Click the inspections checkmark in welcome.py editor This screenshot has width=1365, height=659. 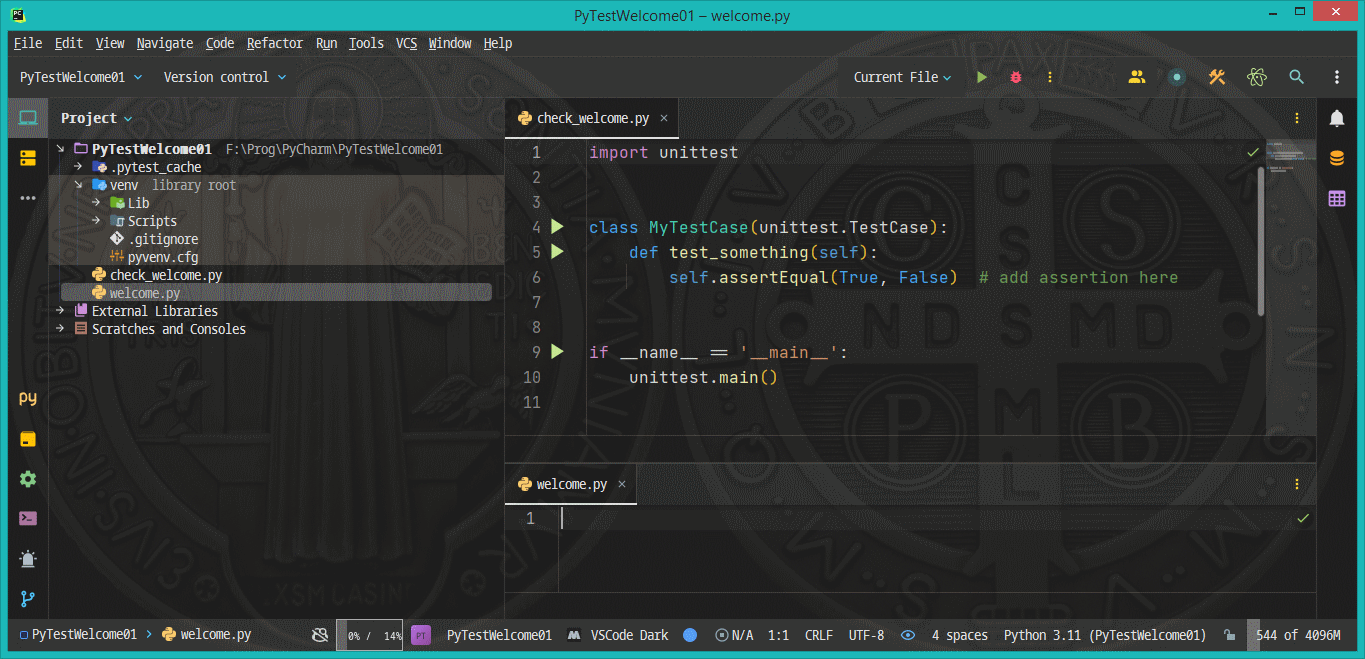1303,518
